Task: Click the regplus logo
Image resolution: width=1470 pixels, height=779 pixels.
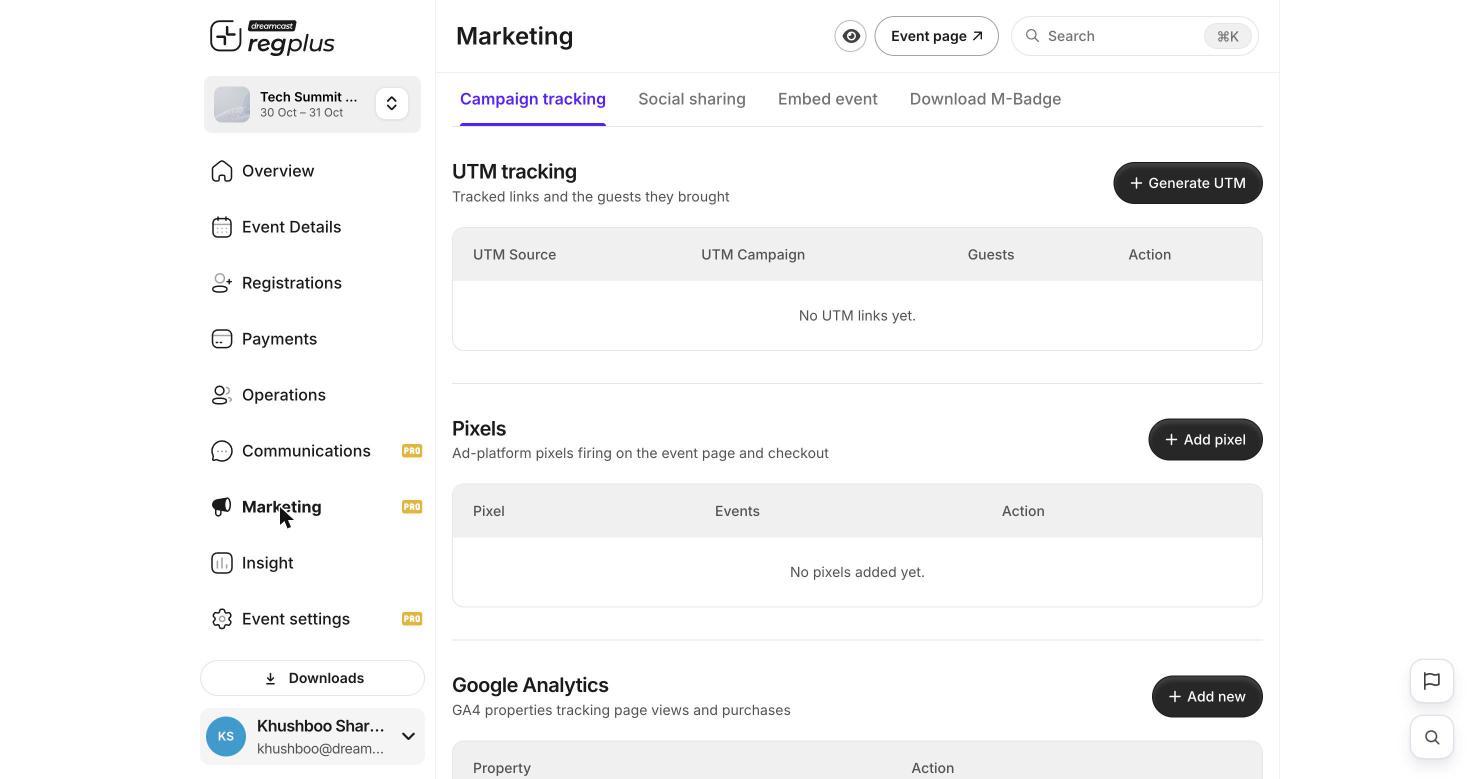Action: (272, 37)
